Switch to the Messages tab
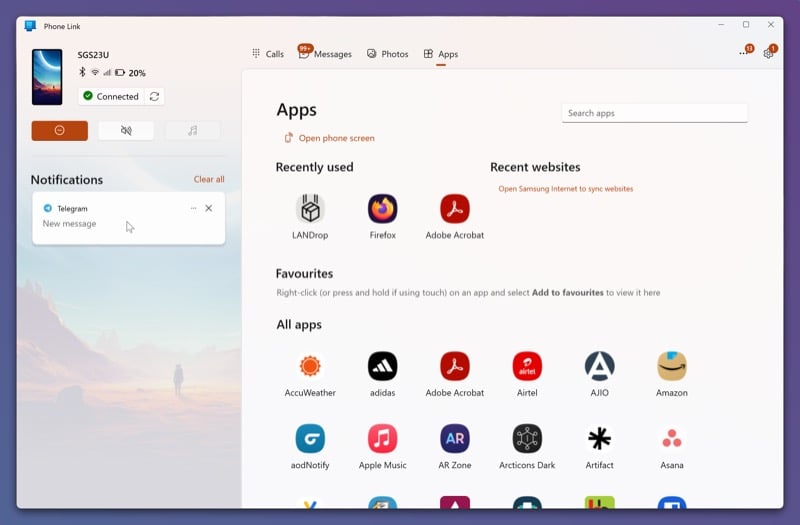Screen dimensions: 800x525 click(325, 54)
